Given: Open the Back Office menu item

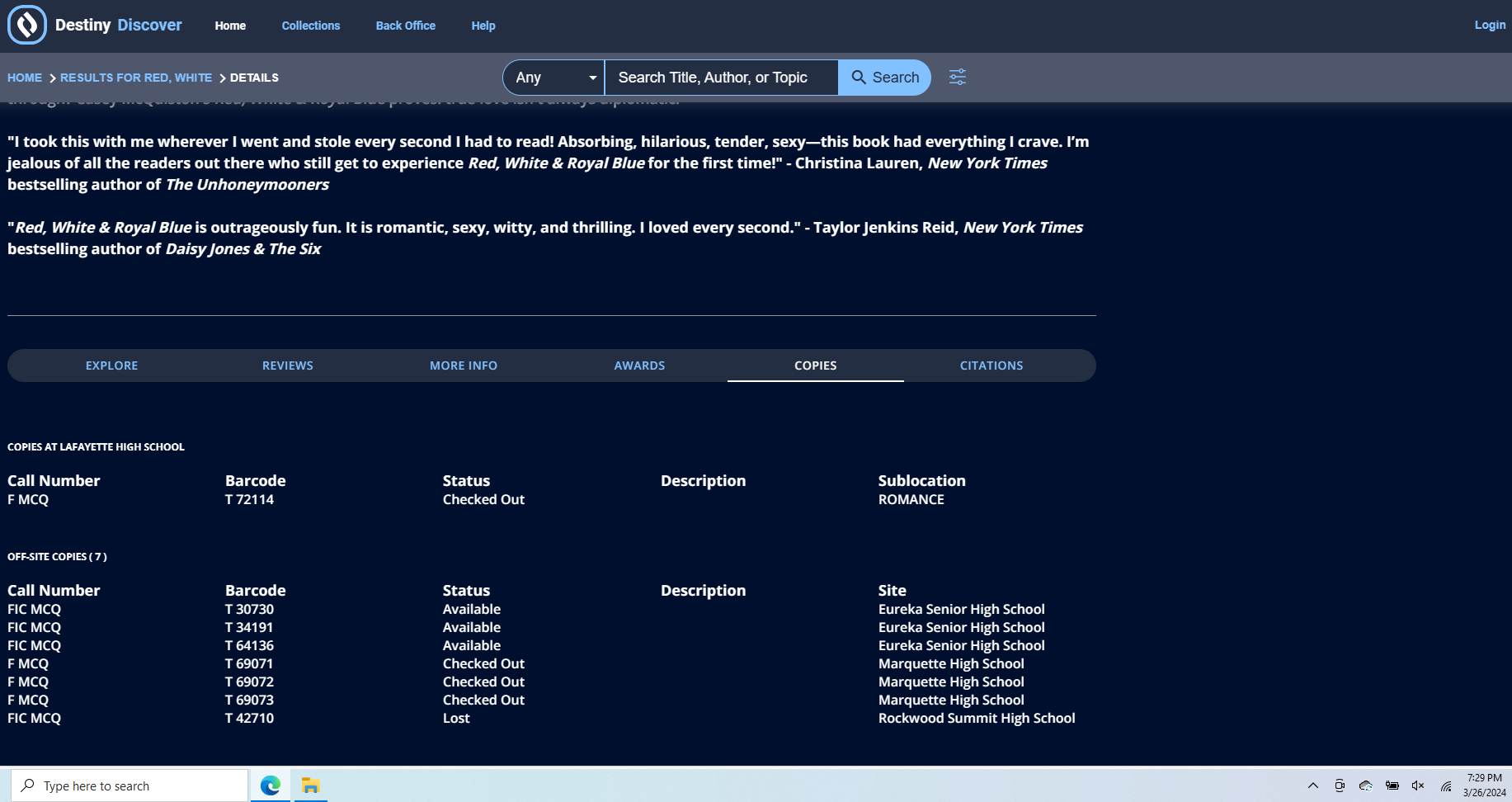Looking at the screenshot, I should pos(405,26).
